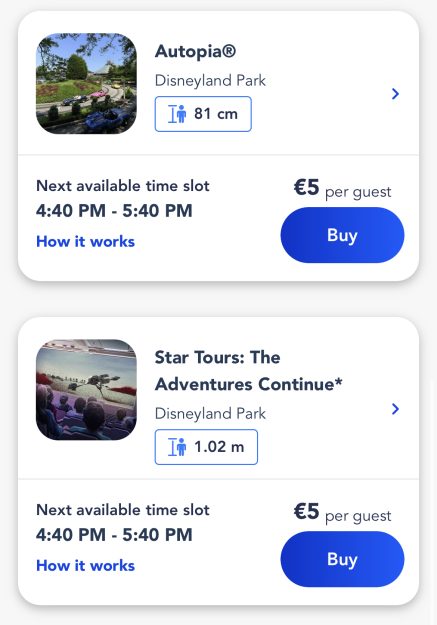
Task: Tap the Autopia attraction thumbnail
Action: (x=86, y=84)
